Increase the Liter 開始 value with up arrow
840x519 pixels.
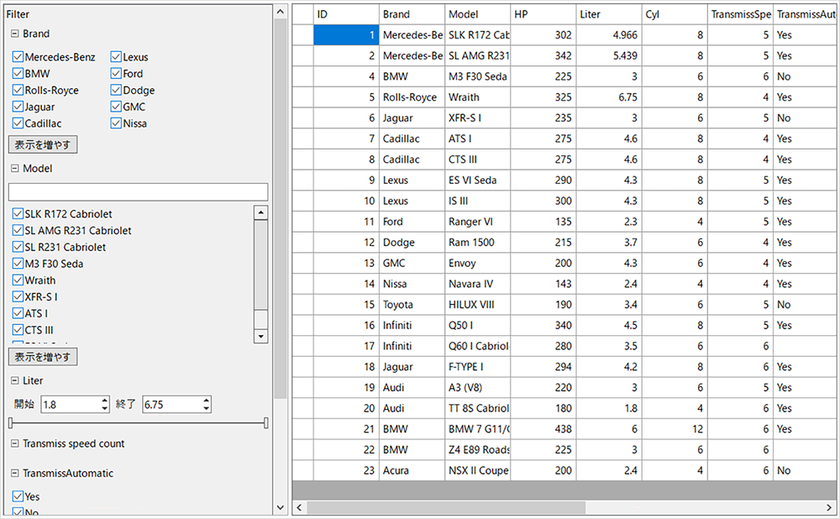click(x=105, y=400)
